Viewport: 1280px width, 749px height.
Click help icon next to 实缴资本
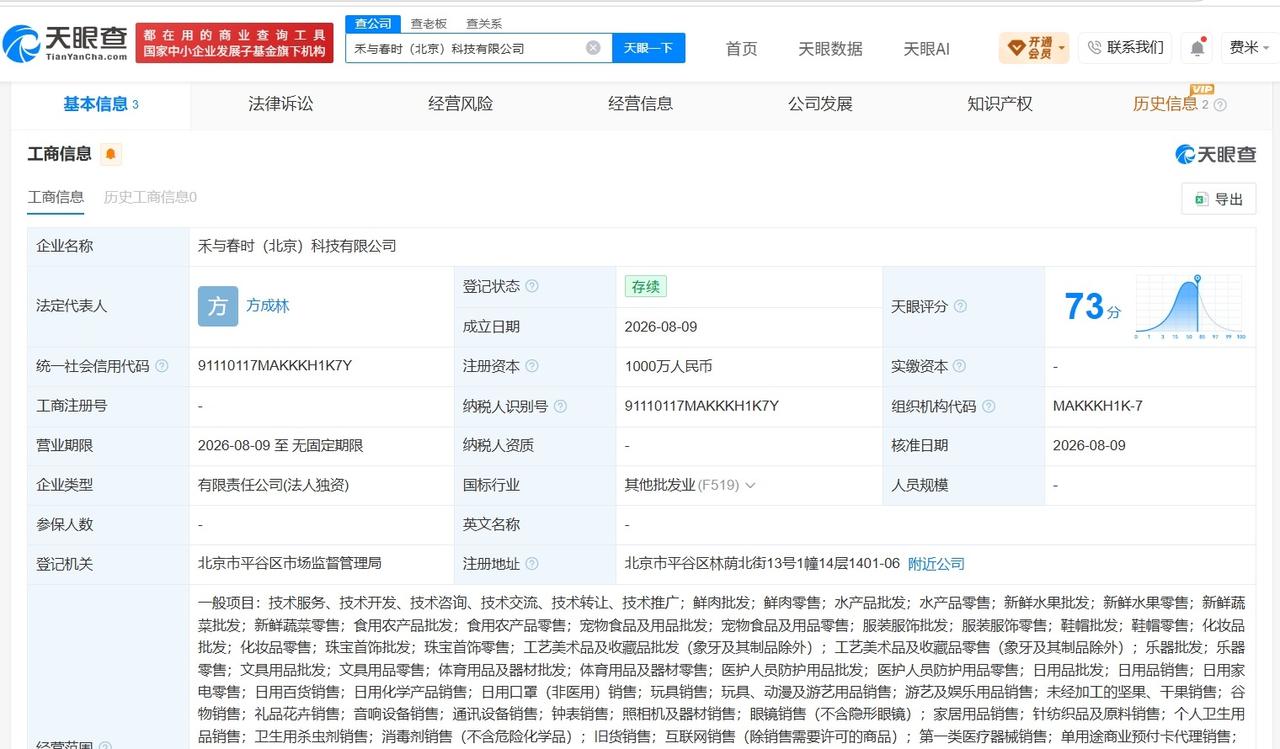[960, 366]
